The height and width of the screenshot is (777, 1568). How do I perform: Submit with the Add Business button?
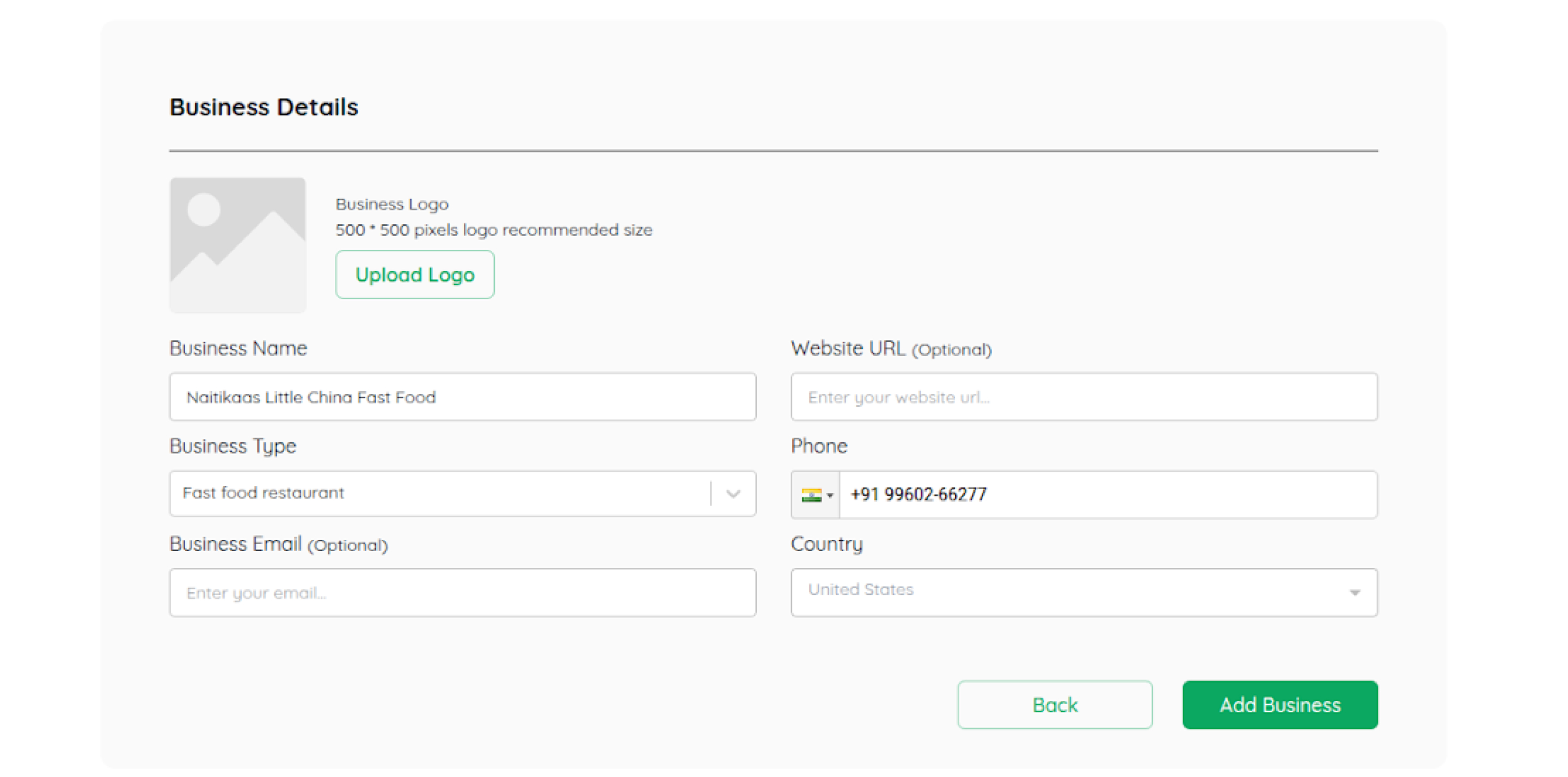(x=1279, y=705)
